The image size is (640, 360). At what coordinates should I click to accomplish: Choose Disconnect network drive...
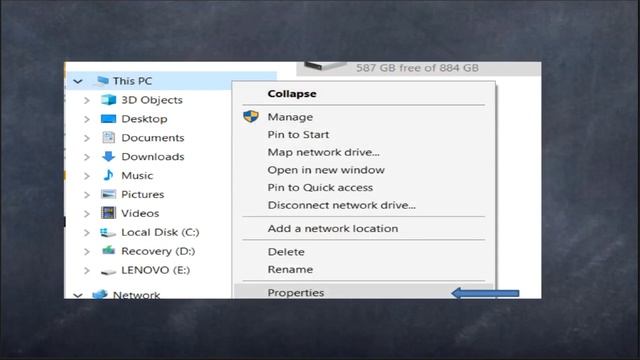pyautogui.click(x=341, y=205)
